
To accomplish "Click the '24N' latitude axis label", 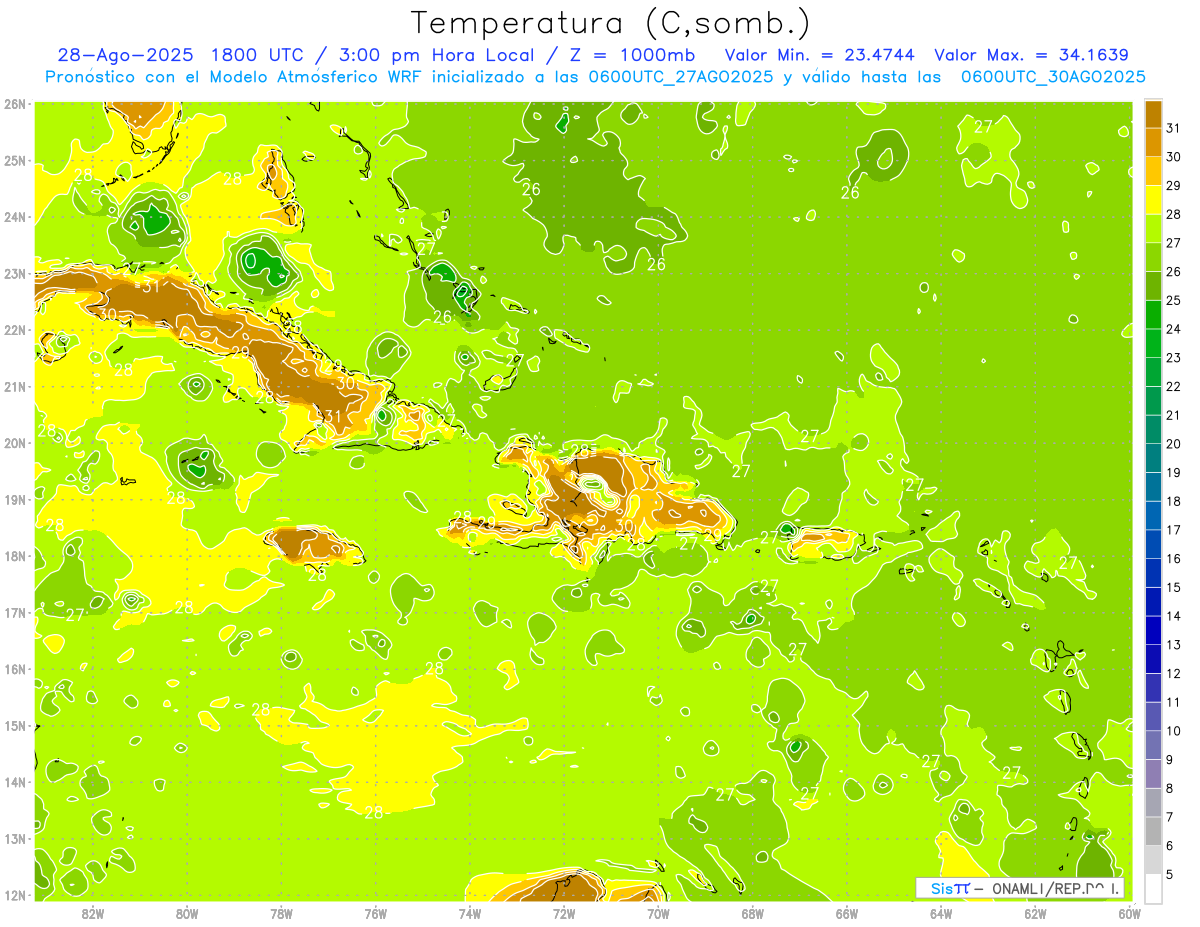I will [x=15, y=217].
